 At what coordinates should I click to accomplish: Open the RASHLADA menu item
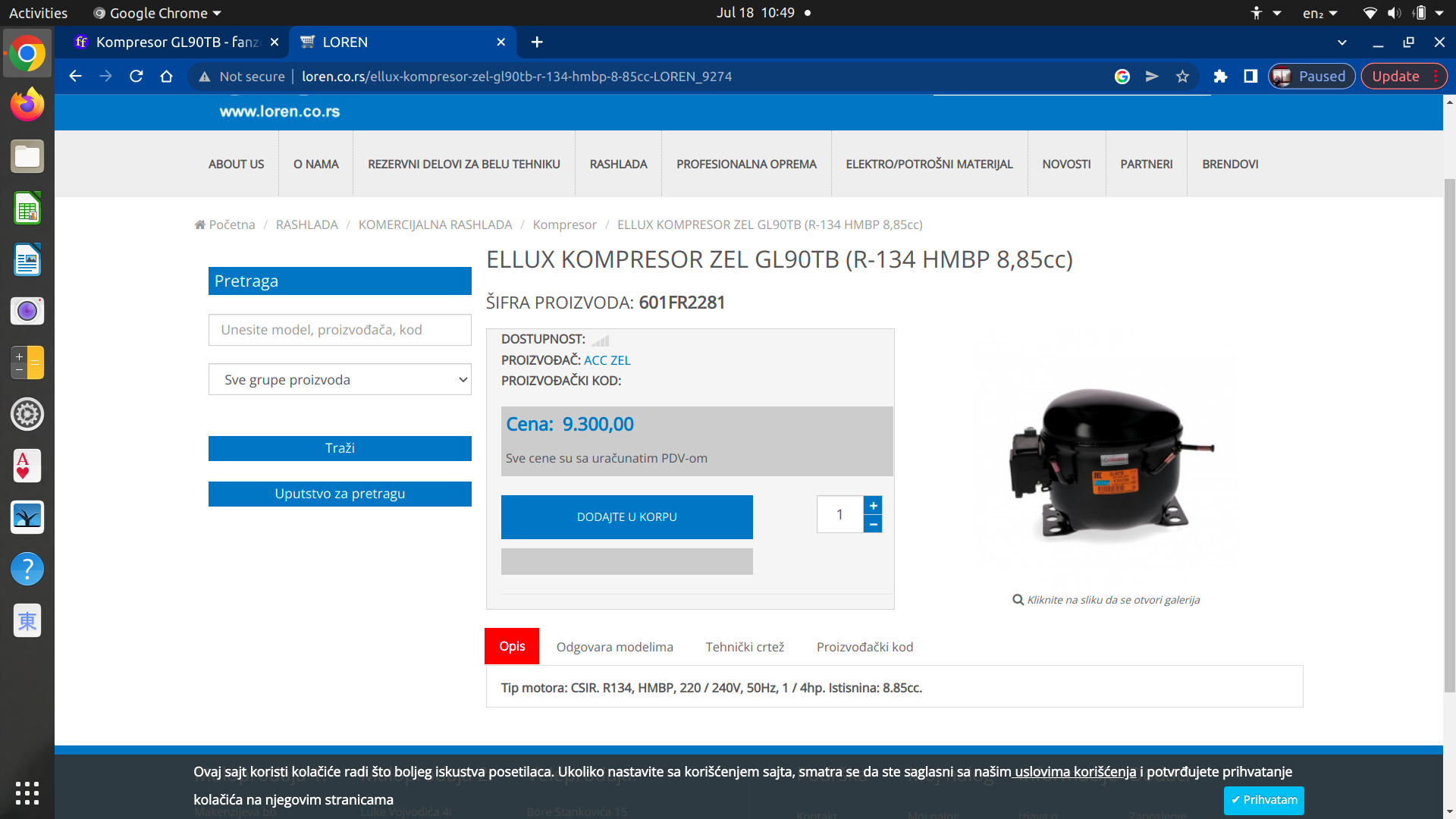coord(618,164)
